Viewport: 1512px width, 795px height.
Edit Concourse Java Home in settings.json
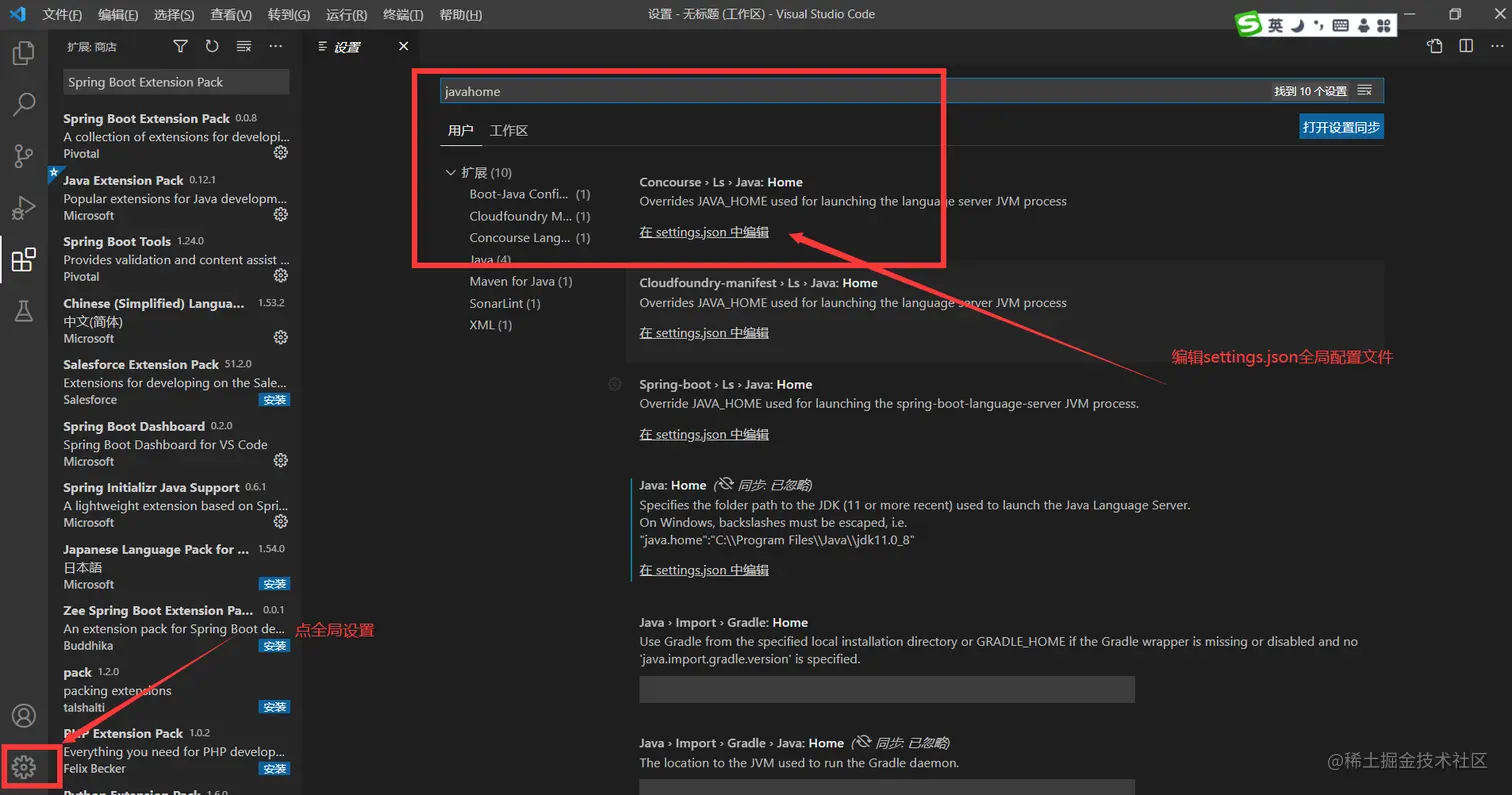coord(704,232)
